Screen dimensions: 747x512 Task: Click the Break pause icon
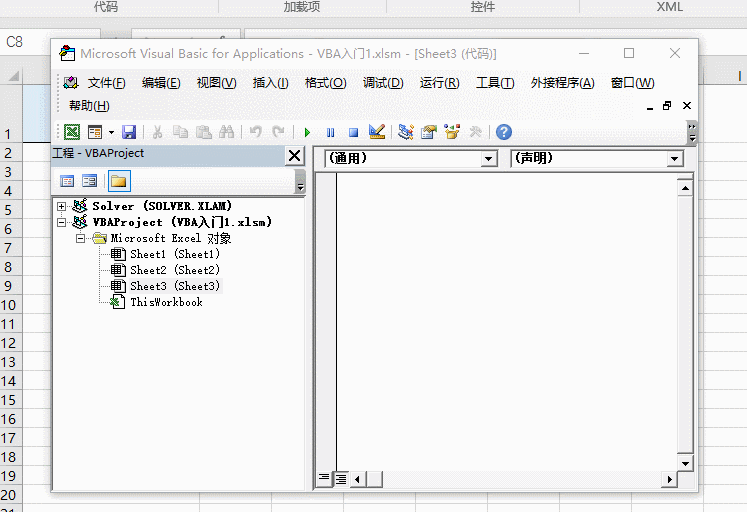330,132
